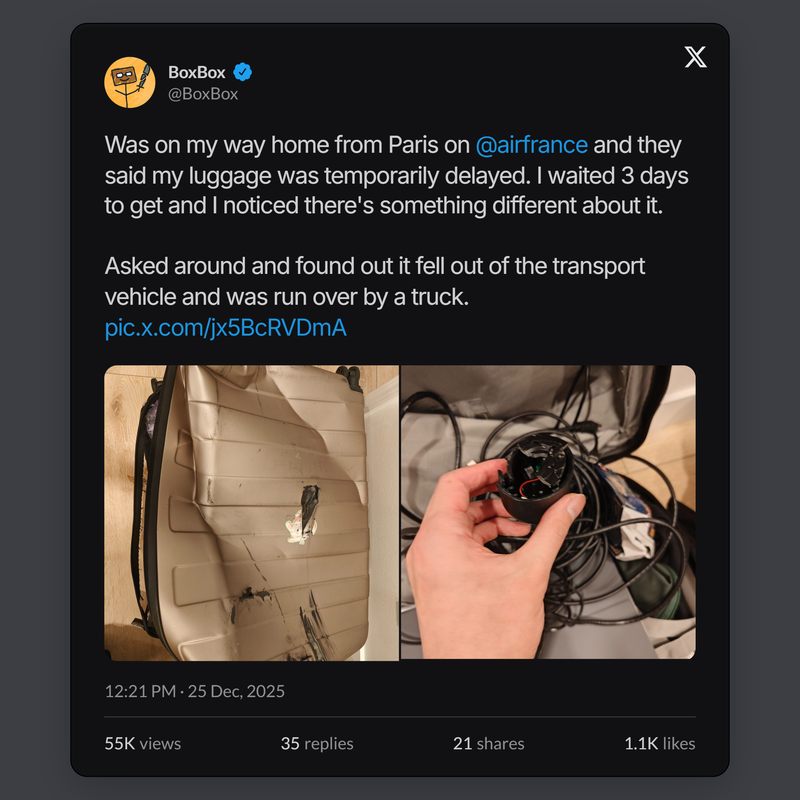Screen dimensions: 800x800
Task: Click the 55K views count
Action: coord(143,743)
